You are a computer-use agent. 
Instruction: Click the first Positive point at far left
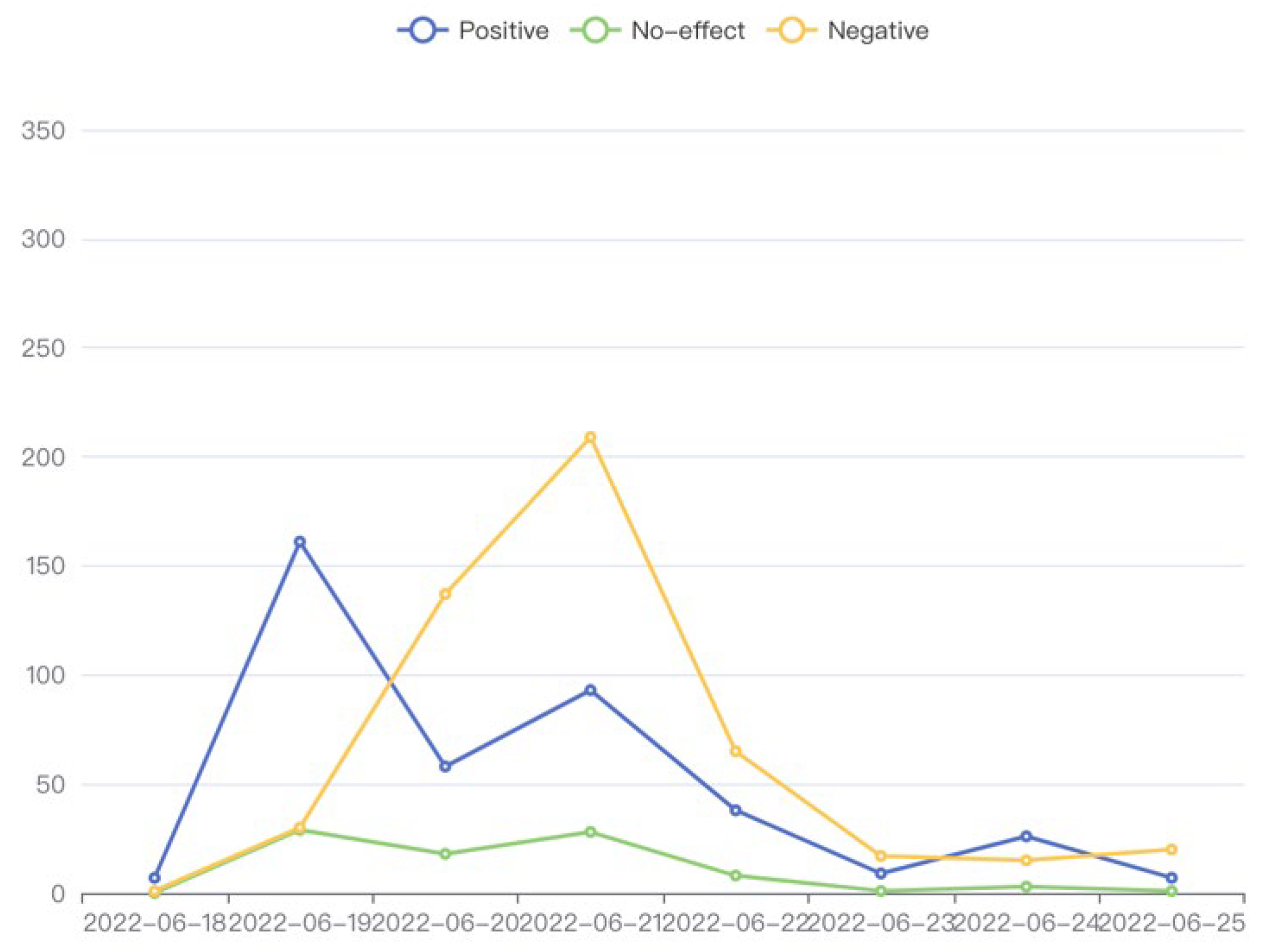(x=155, y=877)
